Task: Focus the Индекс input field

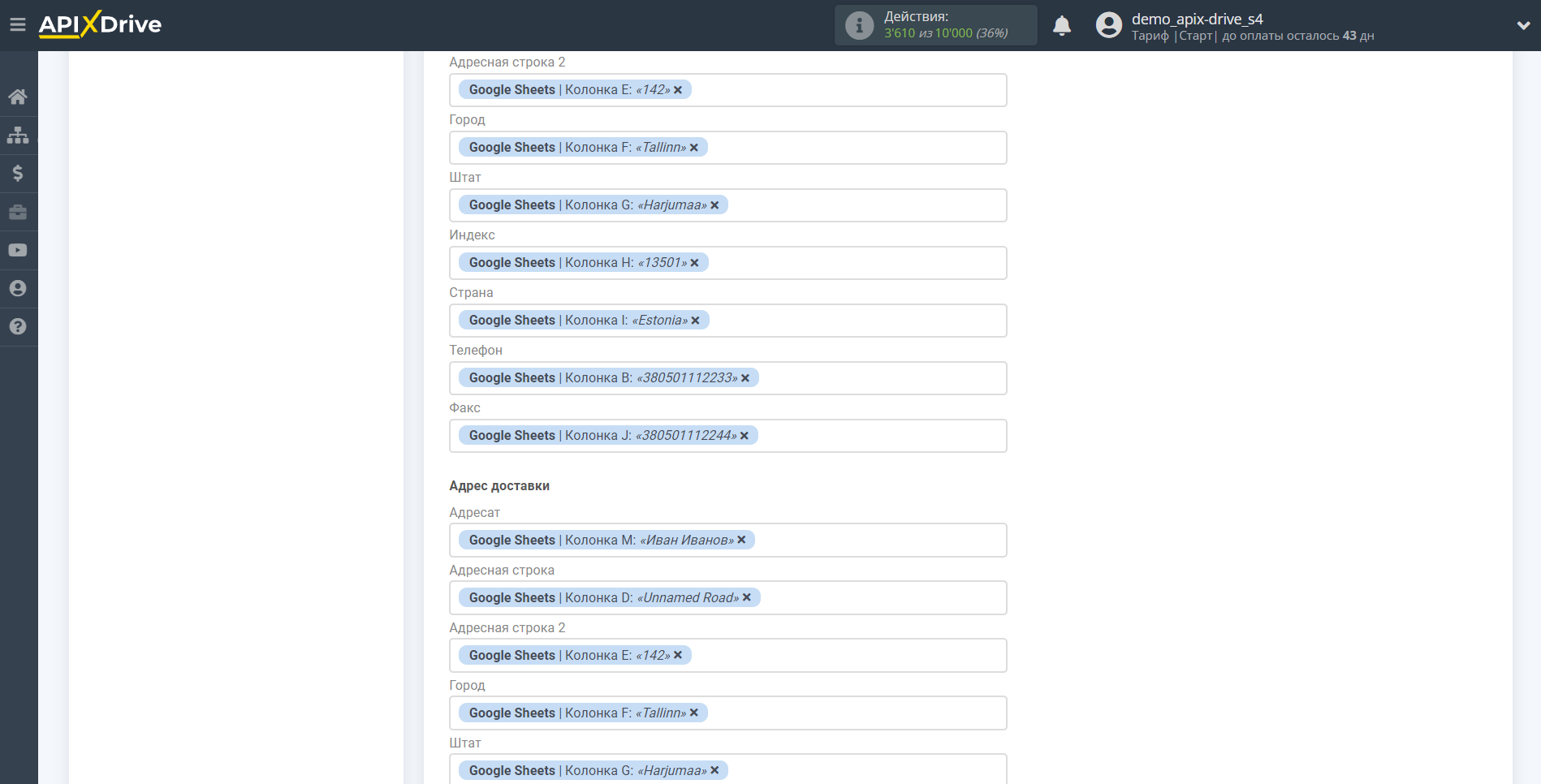Action: pos(727,263)
